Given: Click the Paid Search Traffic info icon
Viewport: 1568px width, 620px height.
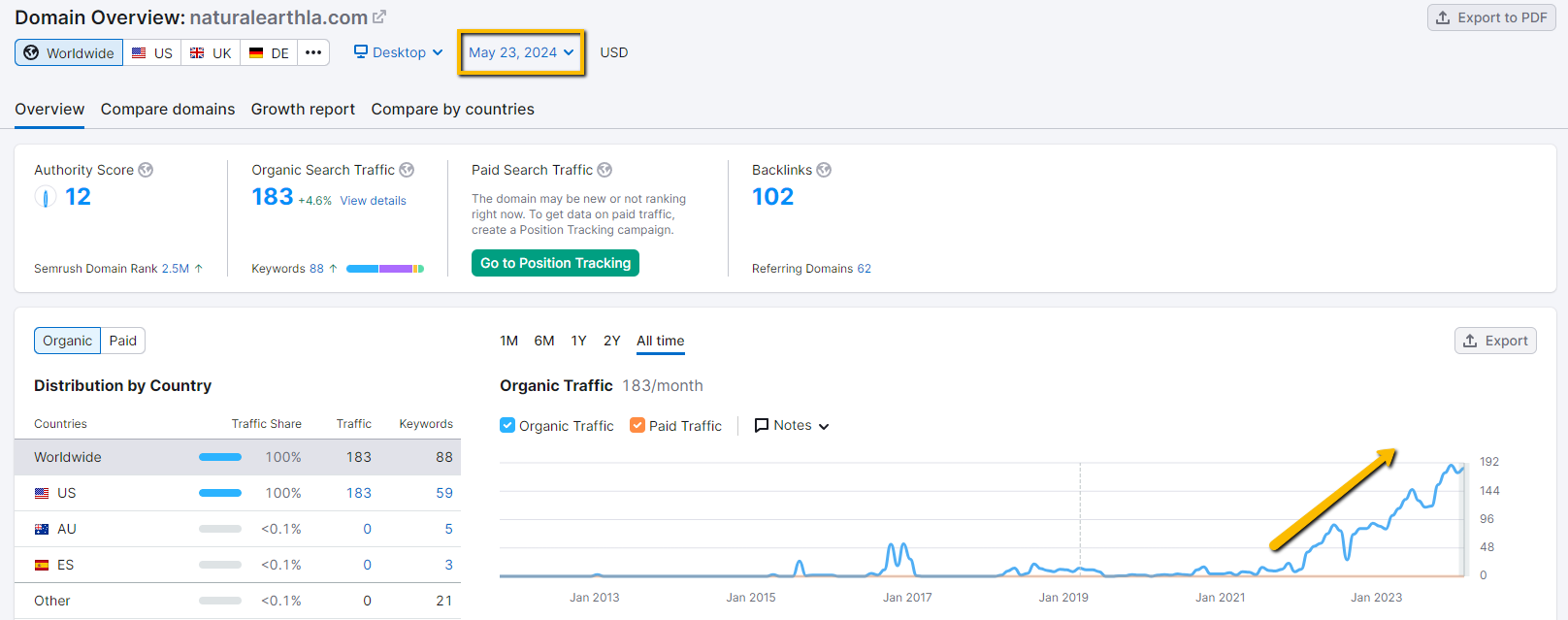Looking at the screenshot, I should tap(604, 170).
